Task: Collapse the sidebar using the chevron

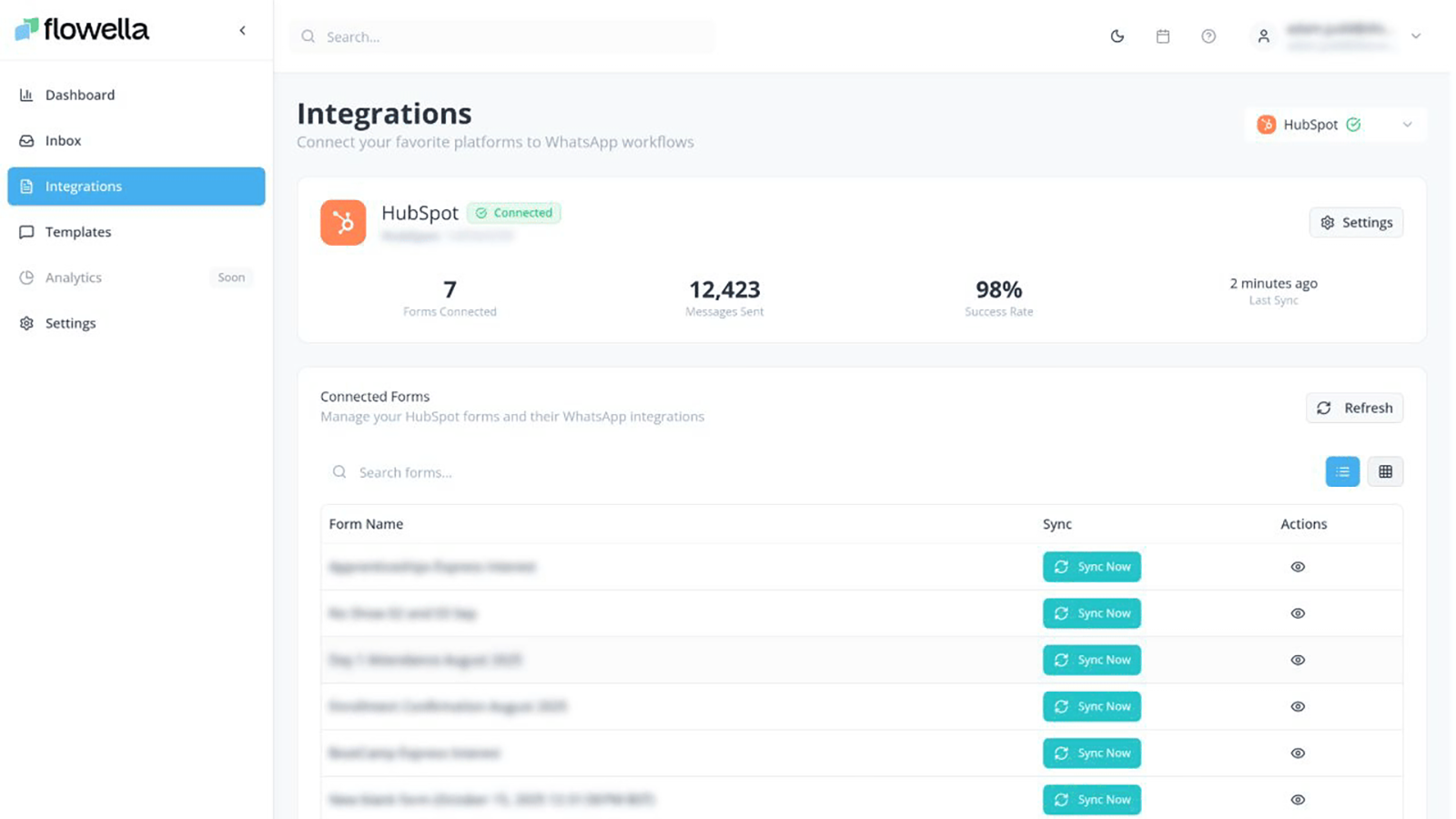Action: [243, 29]
